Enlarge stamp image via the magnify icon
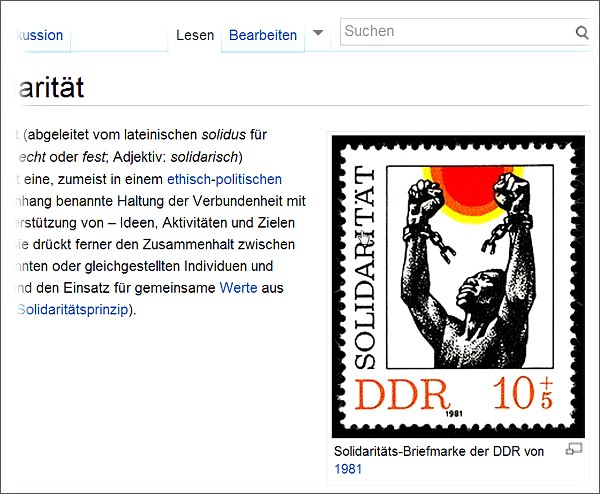 pyautogui.click(x=574, y=448)
